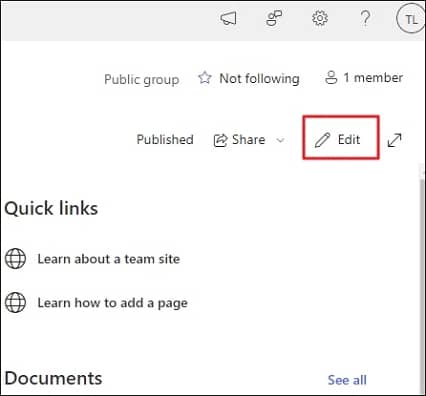Open the megaphone announcements icon
The height and width of the screenshot is (396, 426).
click(x=228, y=18)
